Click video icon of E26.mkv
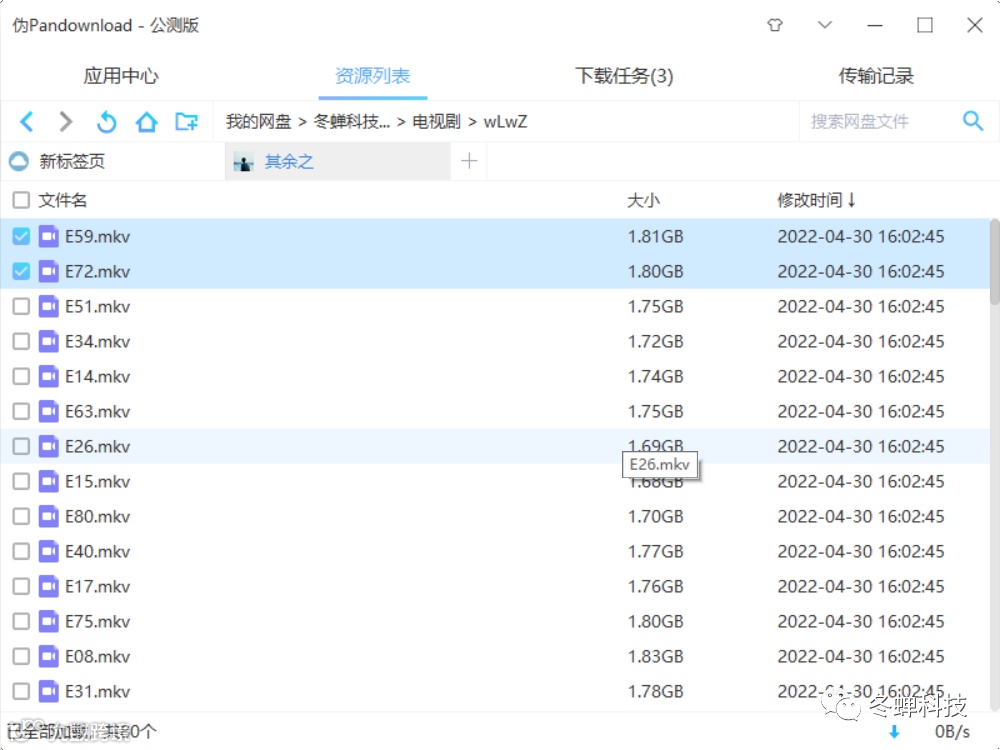Screen dimensions: 1000x750 coord(48,446)
